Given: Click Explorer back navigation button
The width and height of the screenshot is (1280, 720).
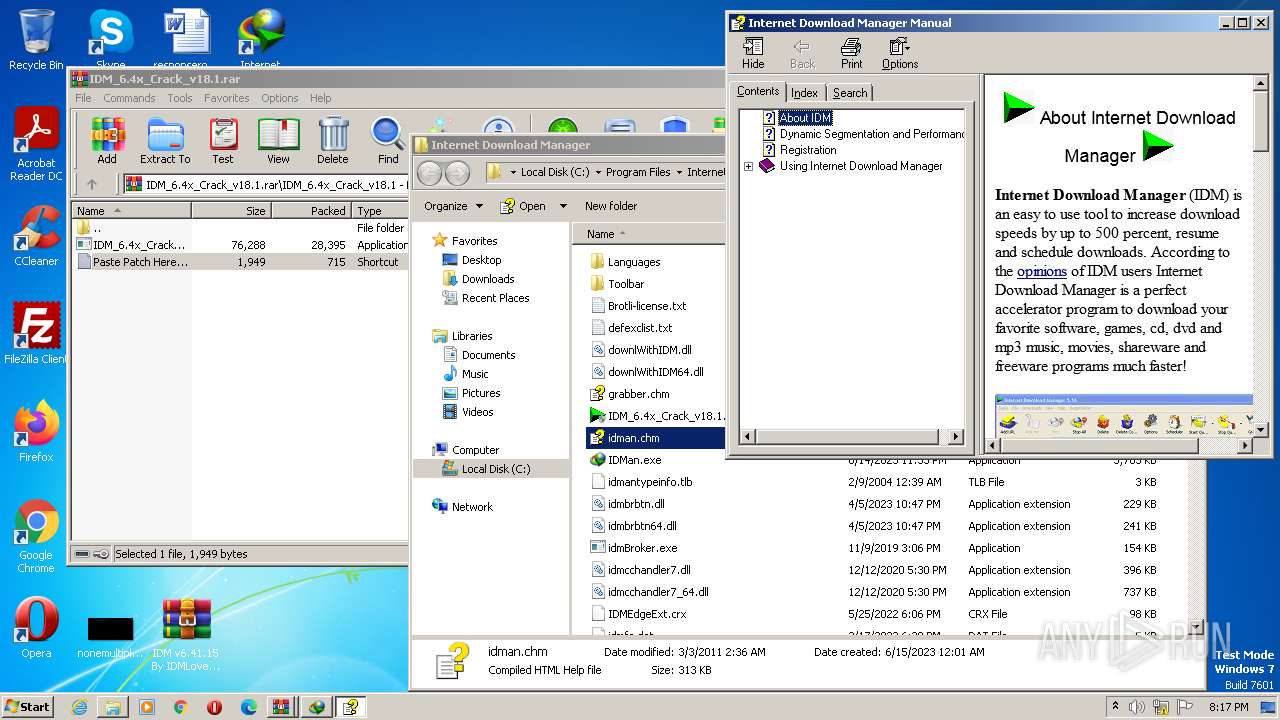Looking at the screenshot, I should 430,173.
